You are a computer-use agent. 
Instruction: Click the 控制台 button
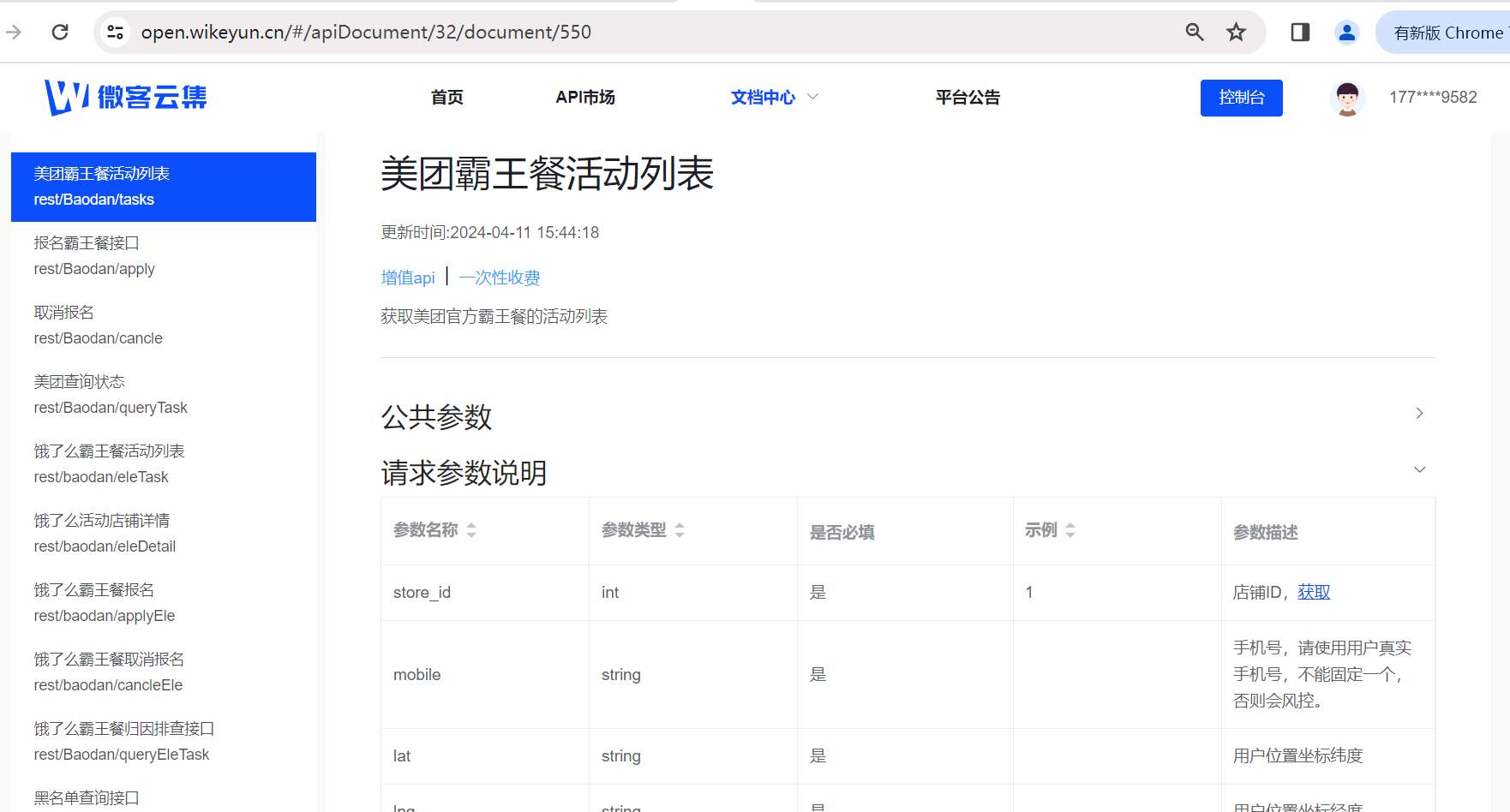coord(1242,98)
